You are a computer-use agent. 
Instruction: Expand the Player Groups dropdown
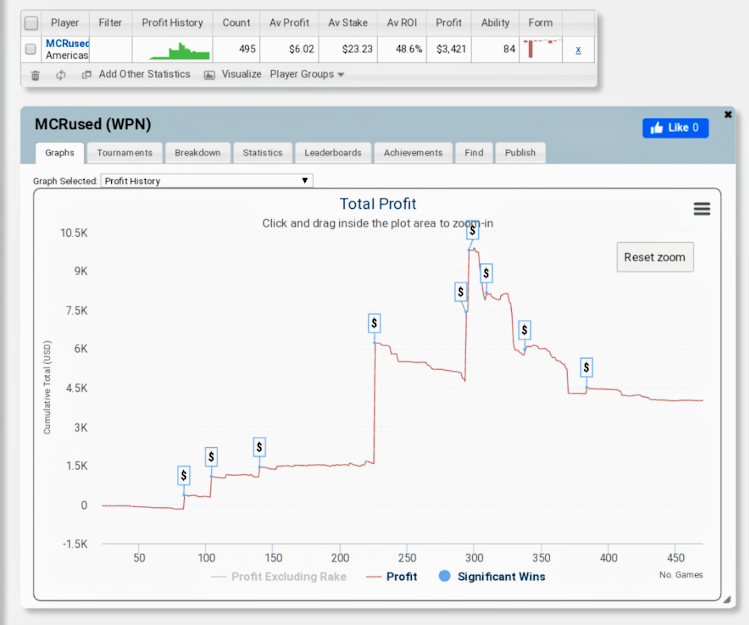(307, 75)
